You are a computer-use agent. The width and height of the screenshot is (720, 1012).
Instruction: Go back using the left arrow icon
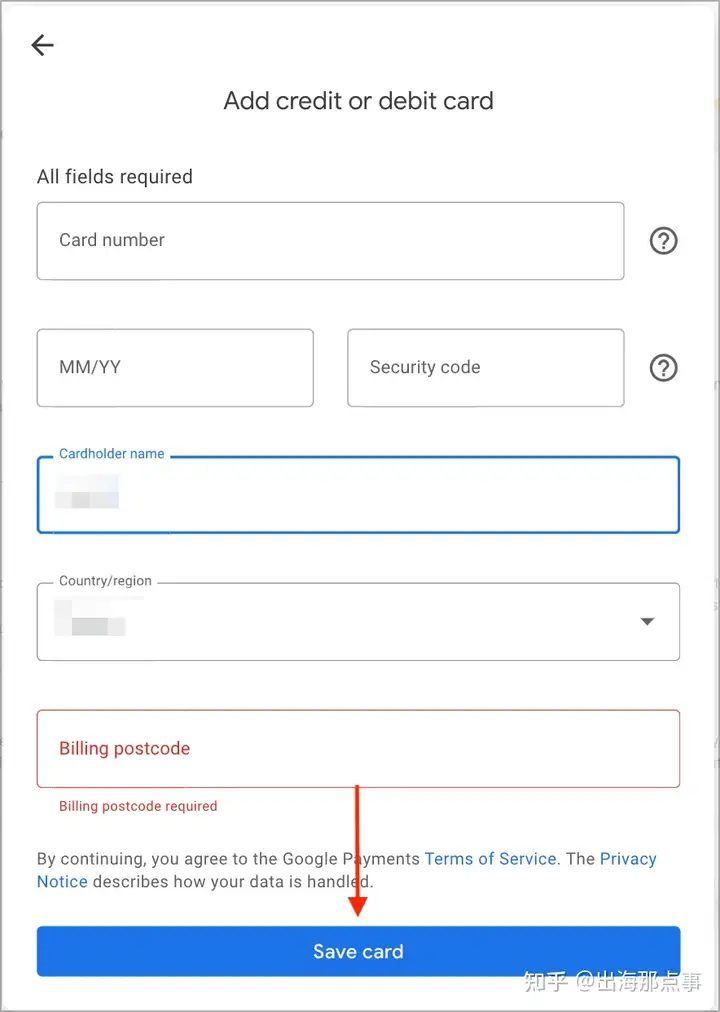(x=43, y=45)
